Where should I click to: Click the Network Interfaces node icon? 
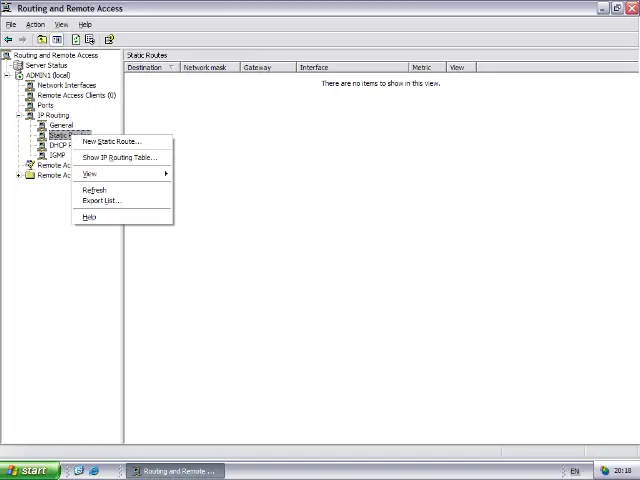(x=30, y=85)
